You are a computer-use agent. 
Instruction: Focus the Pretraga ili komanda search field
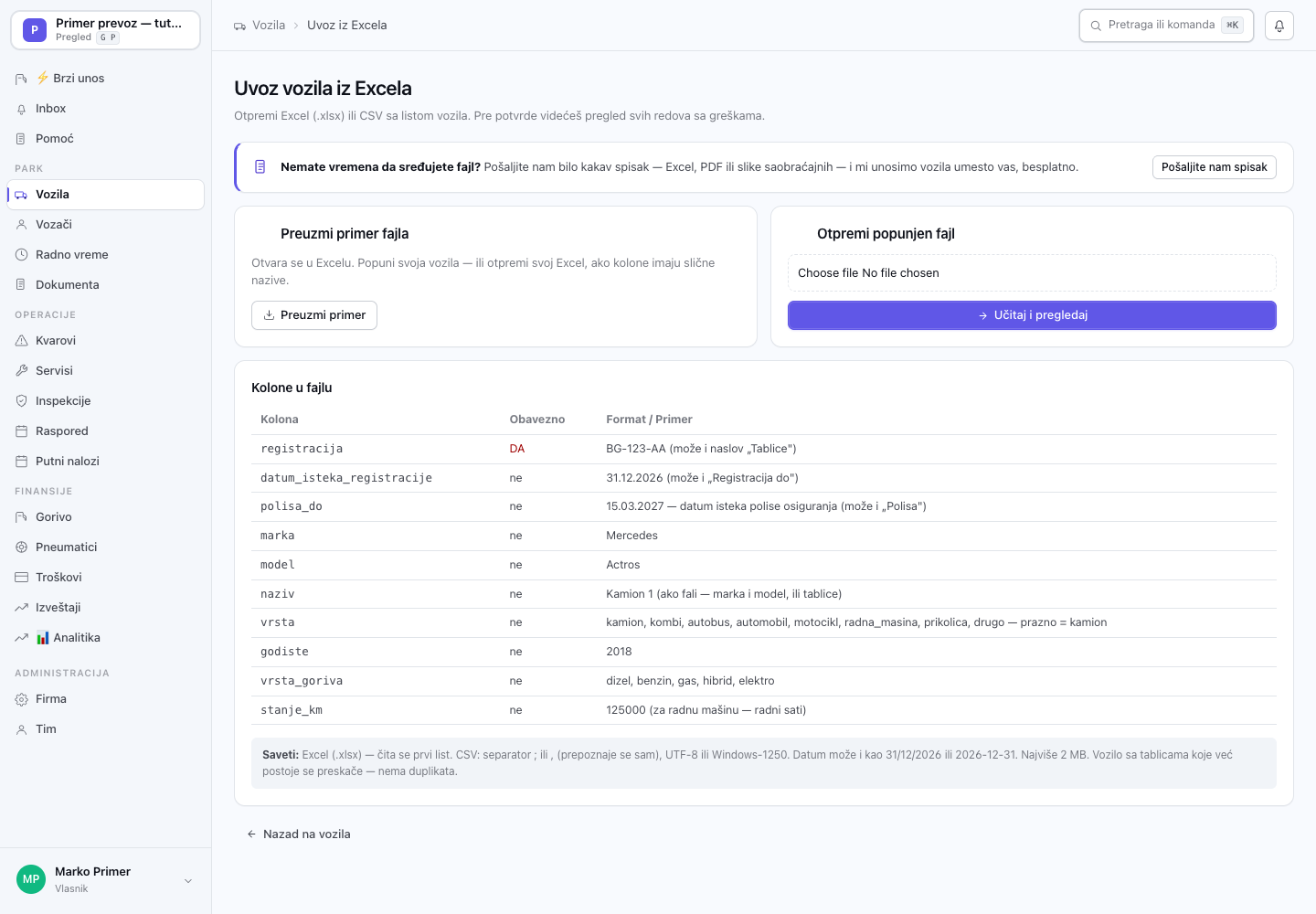coord(1166,26)
